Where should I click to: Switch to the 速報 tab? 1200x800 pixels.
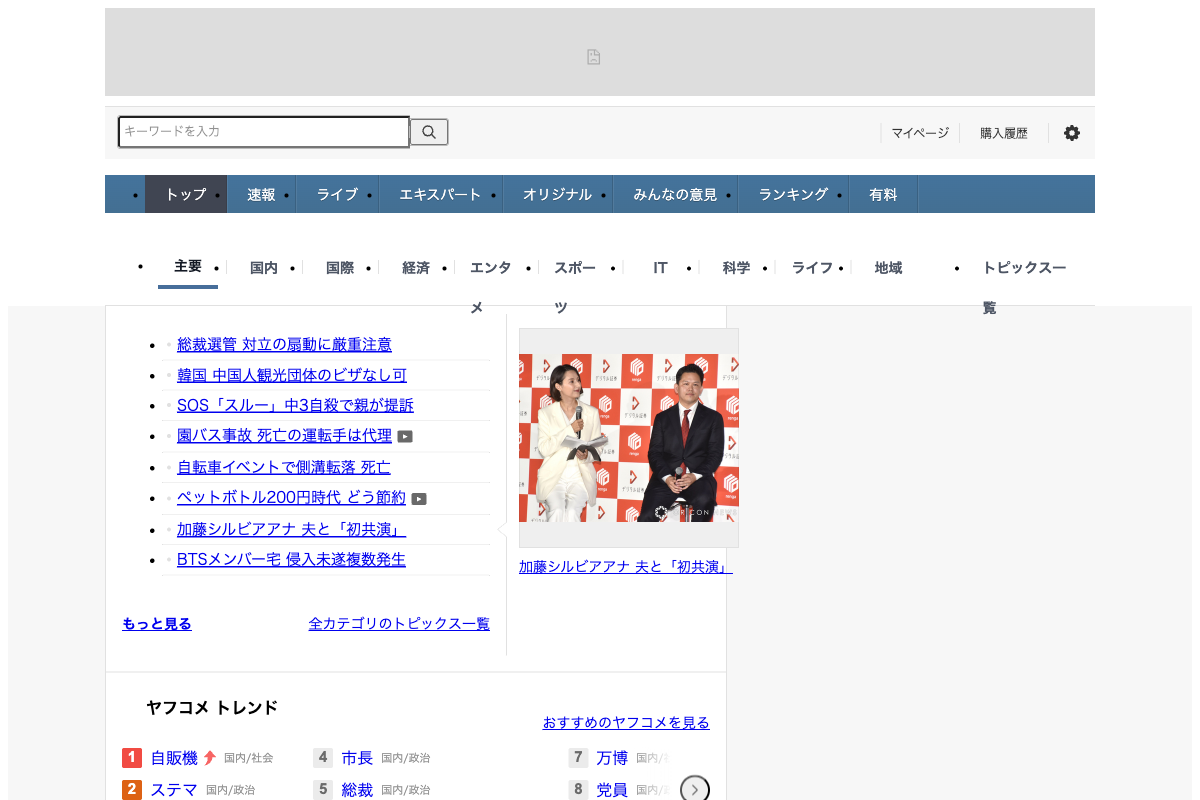[261, 195]
